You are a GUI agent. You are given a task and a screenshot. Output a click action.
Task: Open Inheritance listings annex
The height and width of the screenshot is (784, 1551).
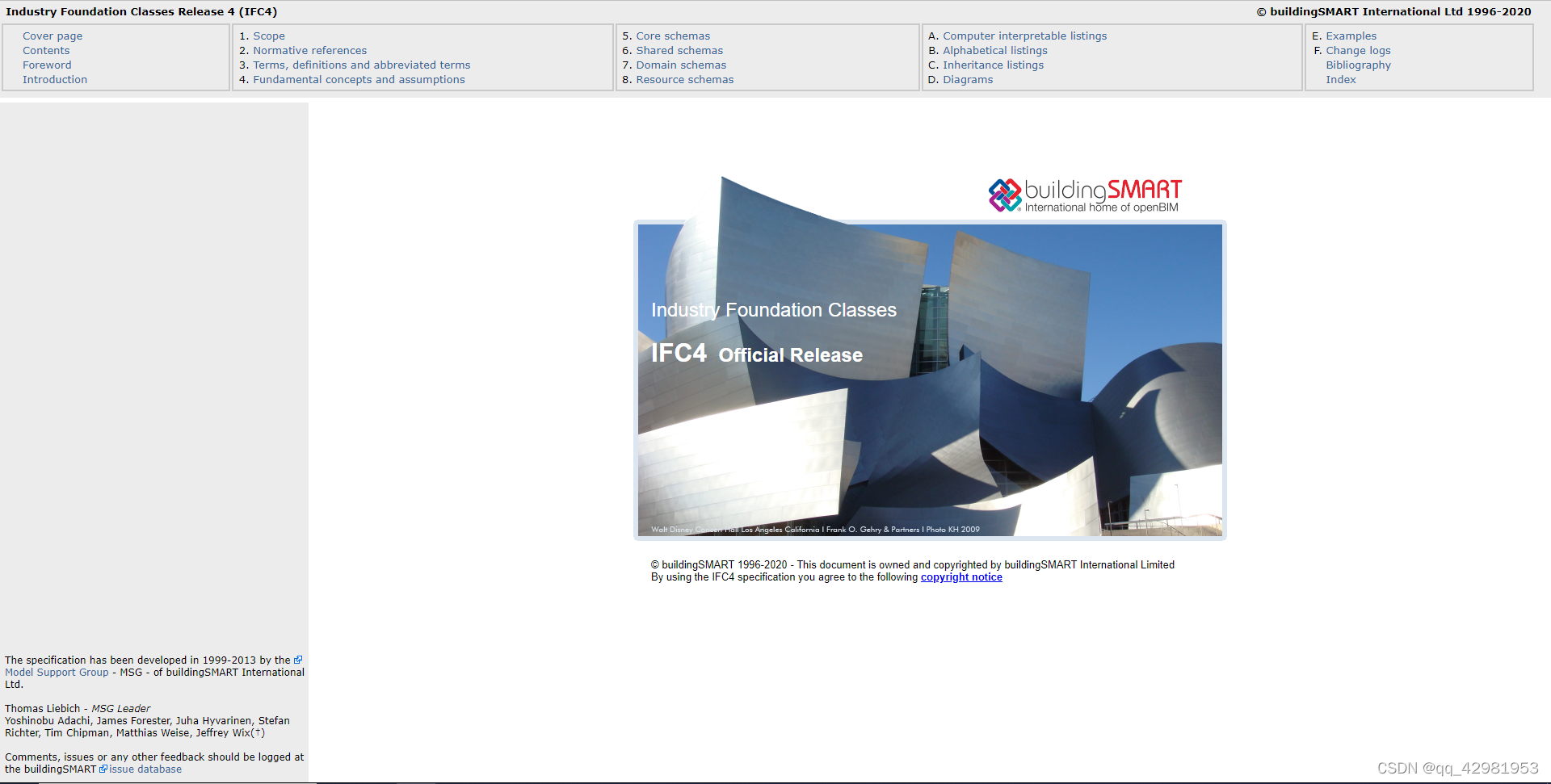click(x=993, y=65)
